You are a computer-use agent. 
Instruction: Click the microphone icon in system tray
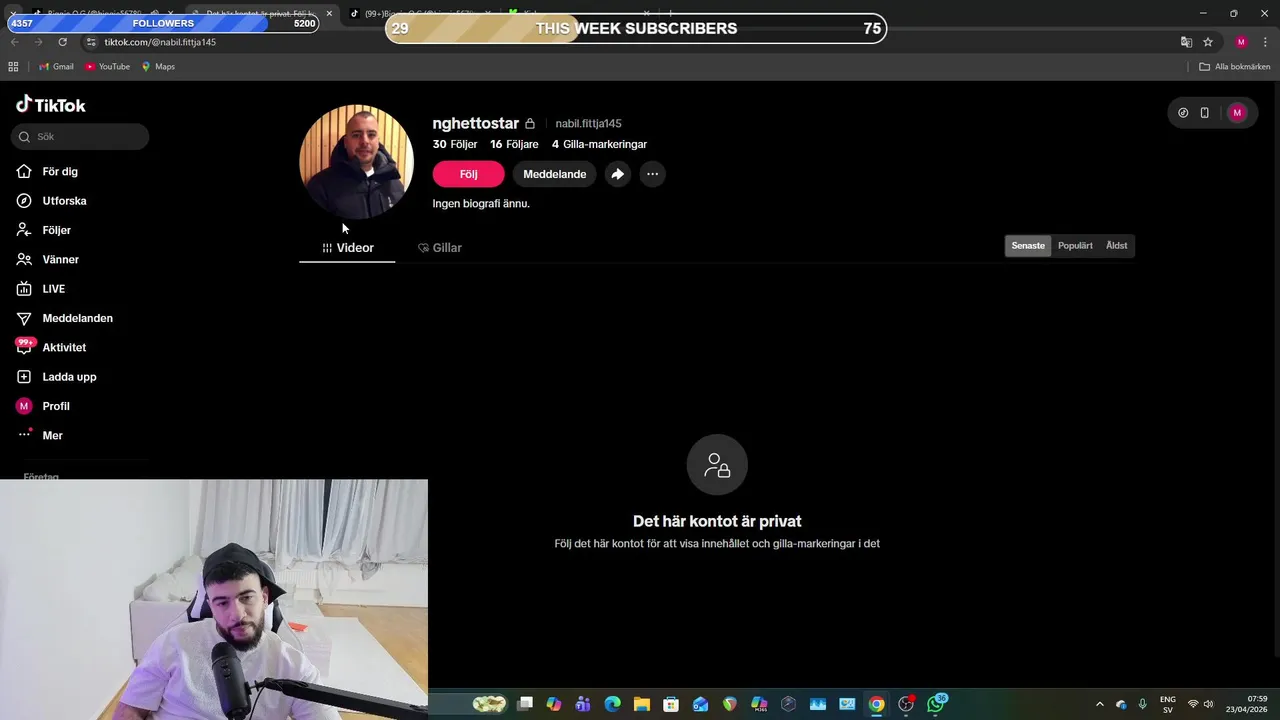1142,704
